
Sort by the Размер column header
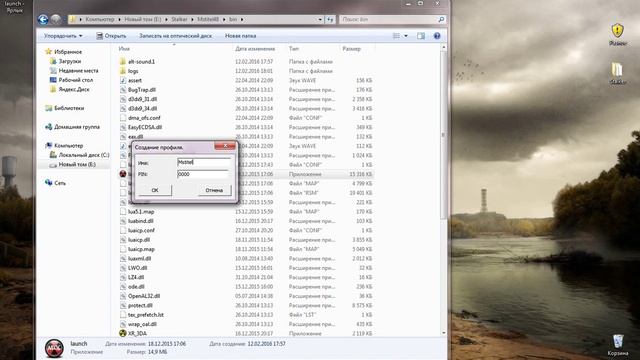351,49
